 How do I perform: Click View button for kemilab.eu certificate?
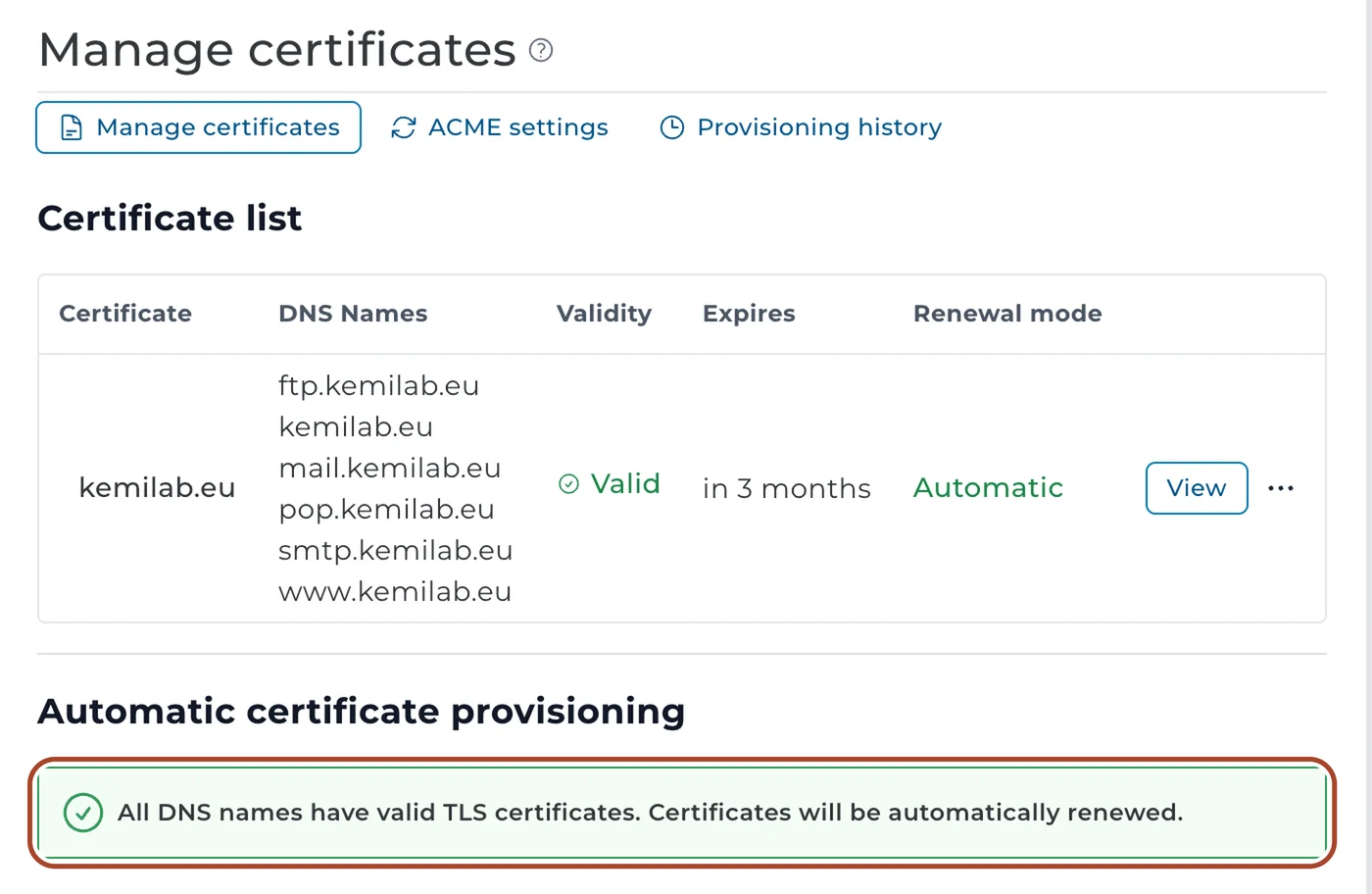[x=1197, y=488]
